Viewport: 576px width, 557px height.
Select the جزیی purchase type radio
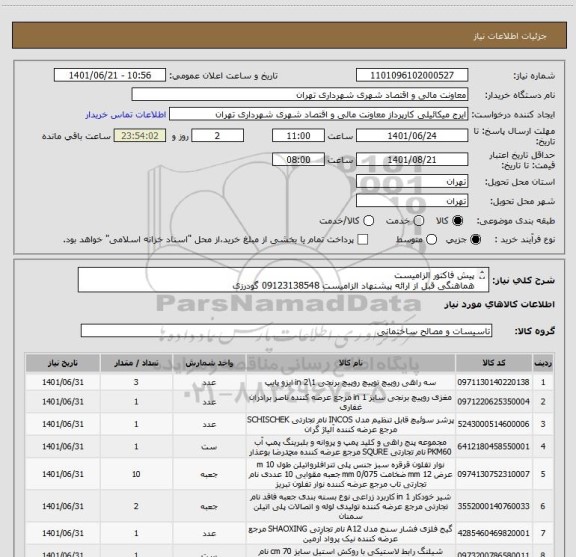[475, 240]
